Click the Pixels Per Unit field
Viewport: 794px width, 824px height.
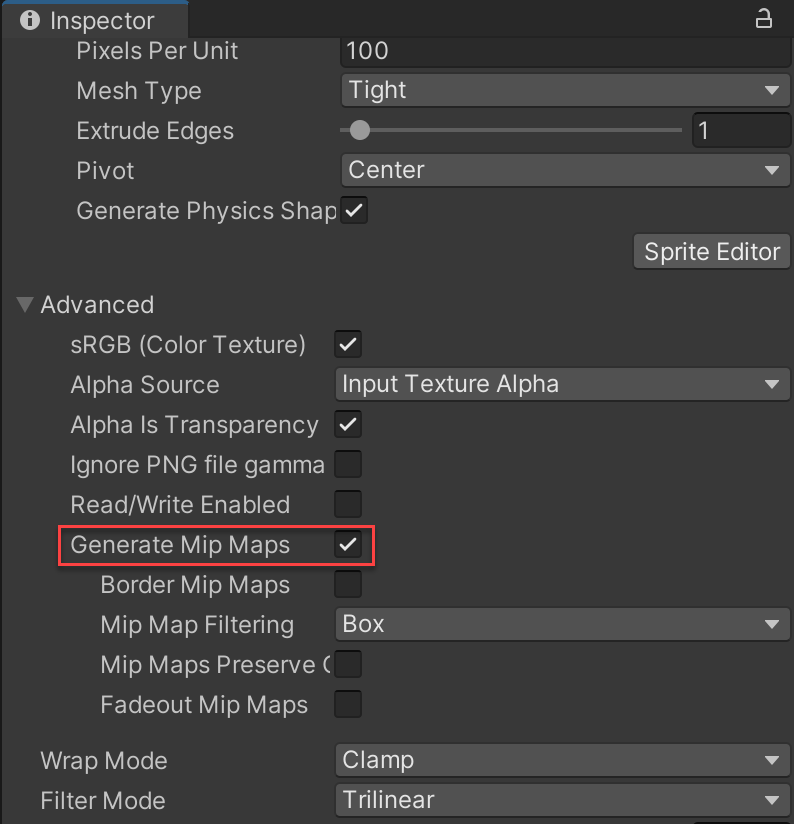point(565,50)
